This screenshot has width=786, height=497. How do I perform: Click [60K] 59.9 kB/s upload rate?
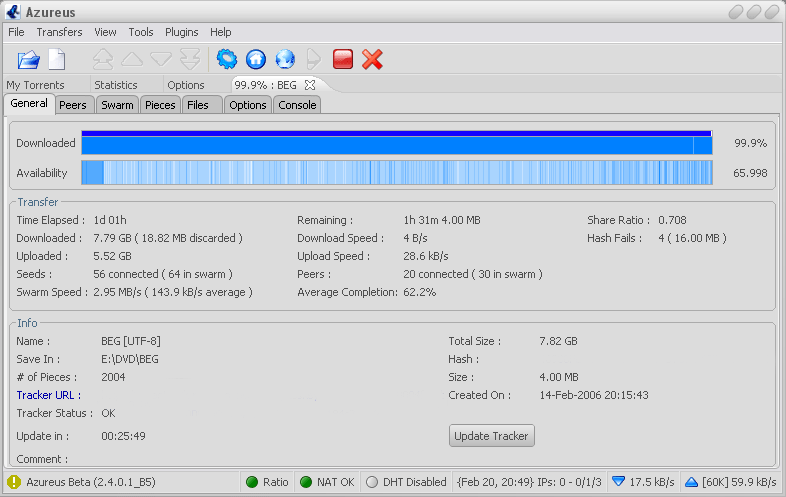click(739, 482)
